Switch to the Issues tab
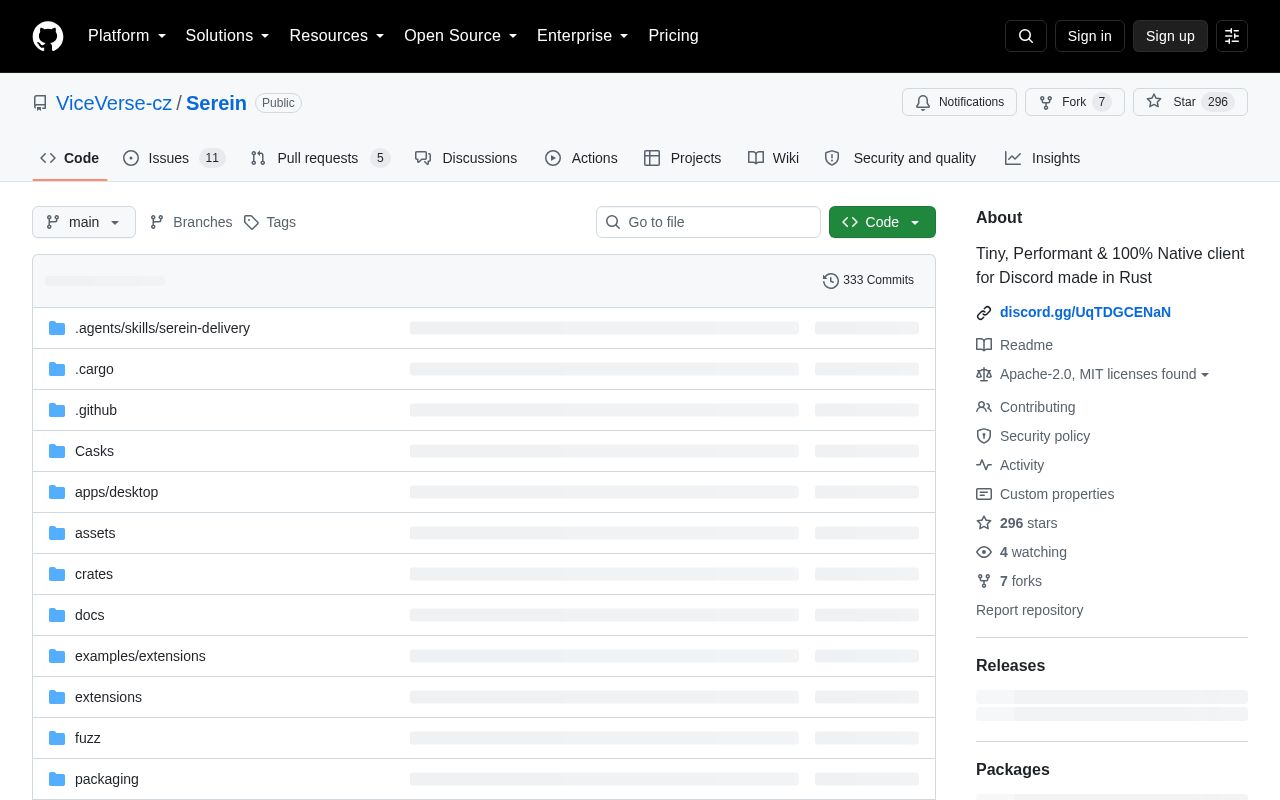Screen dimensions: 1280x800 tap(174, 158)
